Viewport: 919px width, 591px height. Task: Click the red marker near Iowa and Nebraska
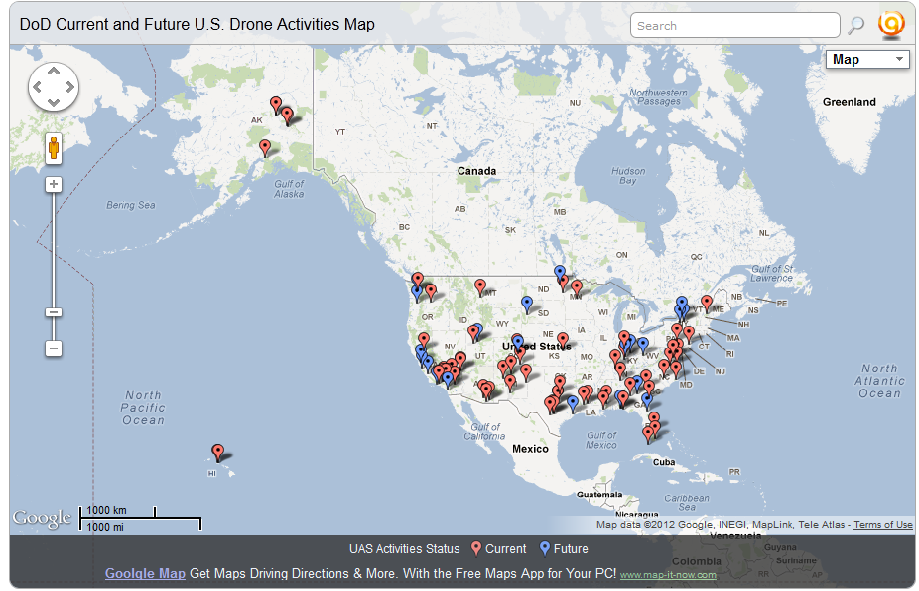[x=563, y=339]
